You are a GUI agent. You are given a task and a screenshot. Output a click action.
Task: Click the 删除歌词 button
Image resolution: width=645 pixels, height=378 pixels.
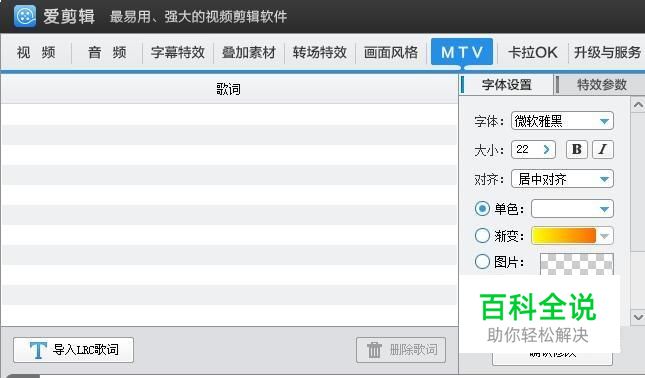point(401,350)
